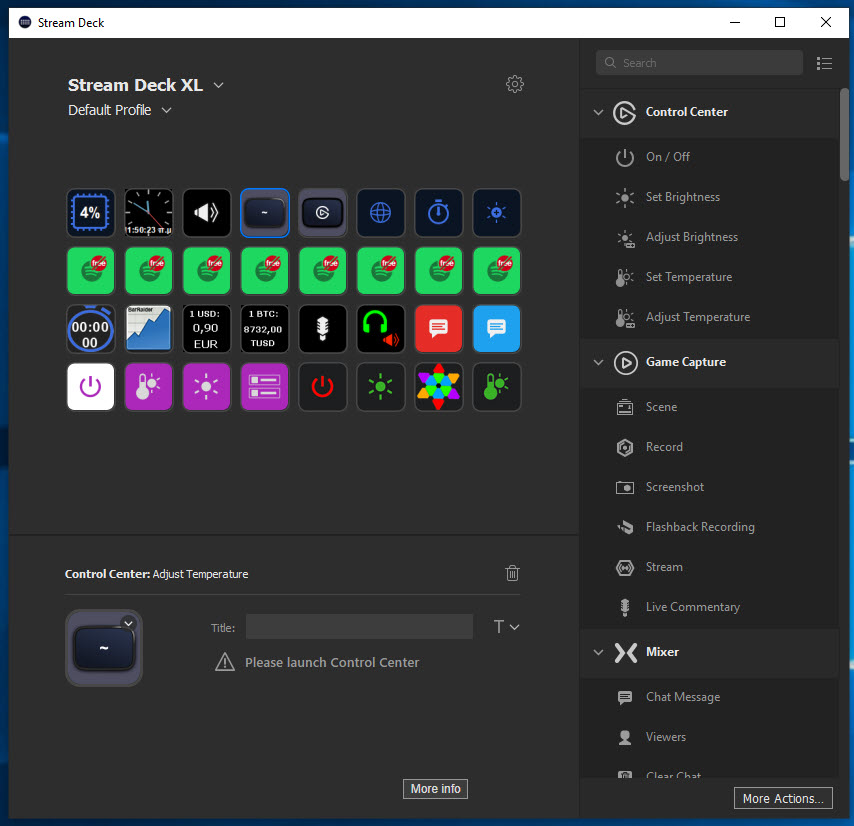Click the More info button
The height and width of the screenshot is (826, 854).
(435, 788)
